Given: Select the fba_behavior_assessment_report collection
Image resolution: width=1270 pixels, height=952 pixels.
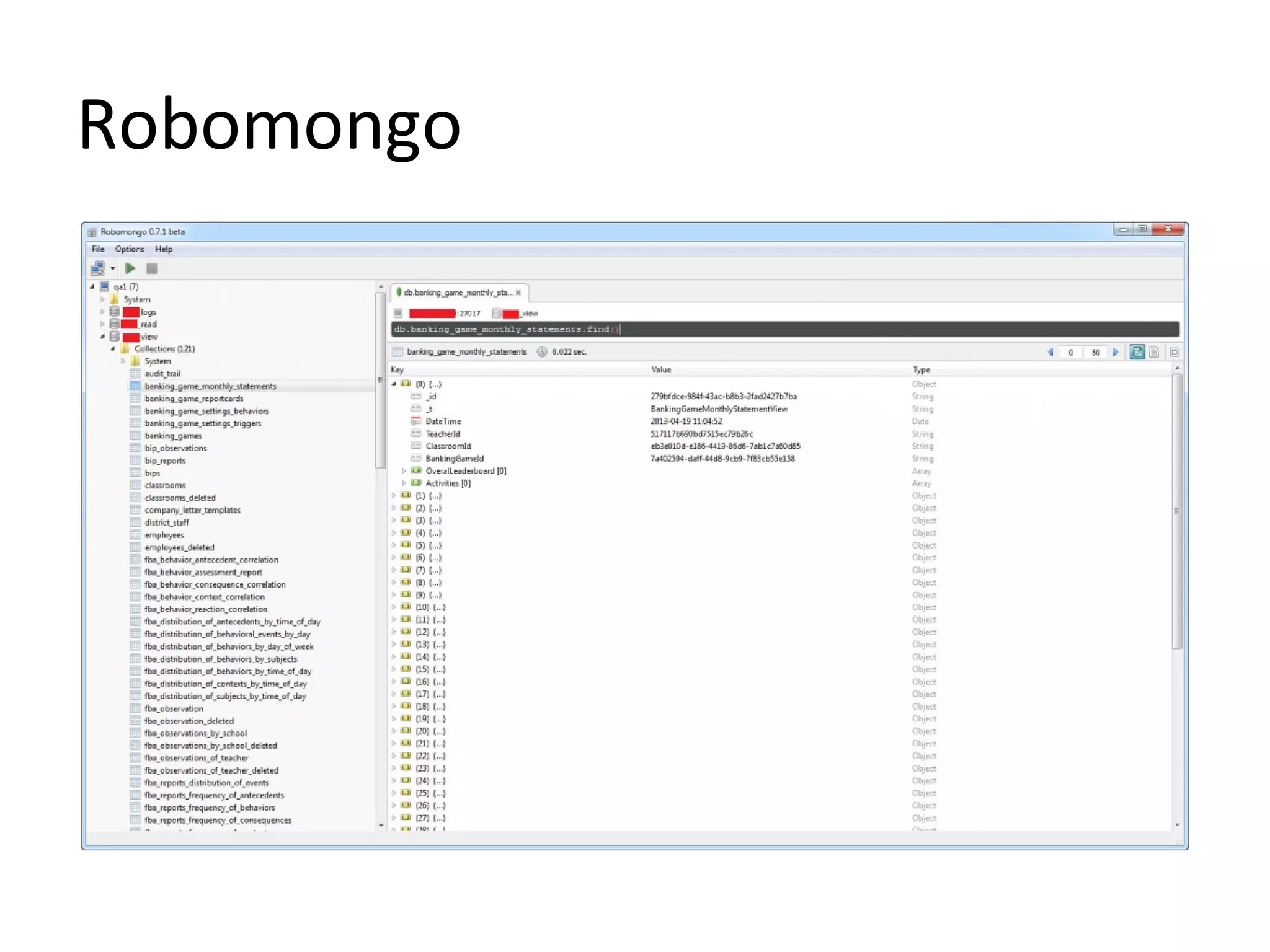Looking at the screenshot, I should click(x=203, y=572).
